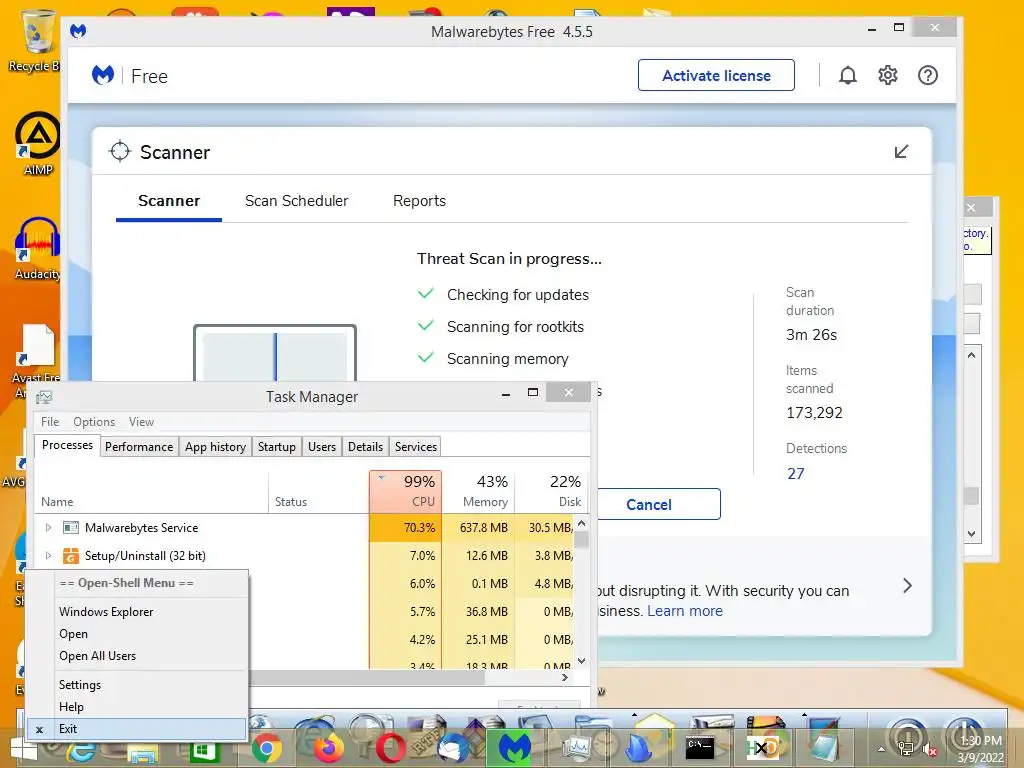Open Opera from the taskbar
Screen dimensions: 1024x768
pos(391,749)
